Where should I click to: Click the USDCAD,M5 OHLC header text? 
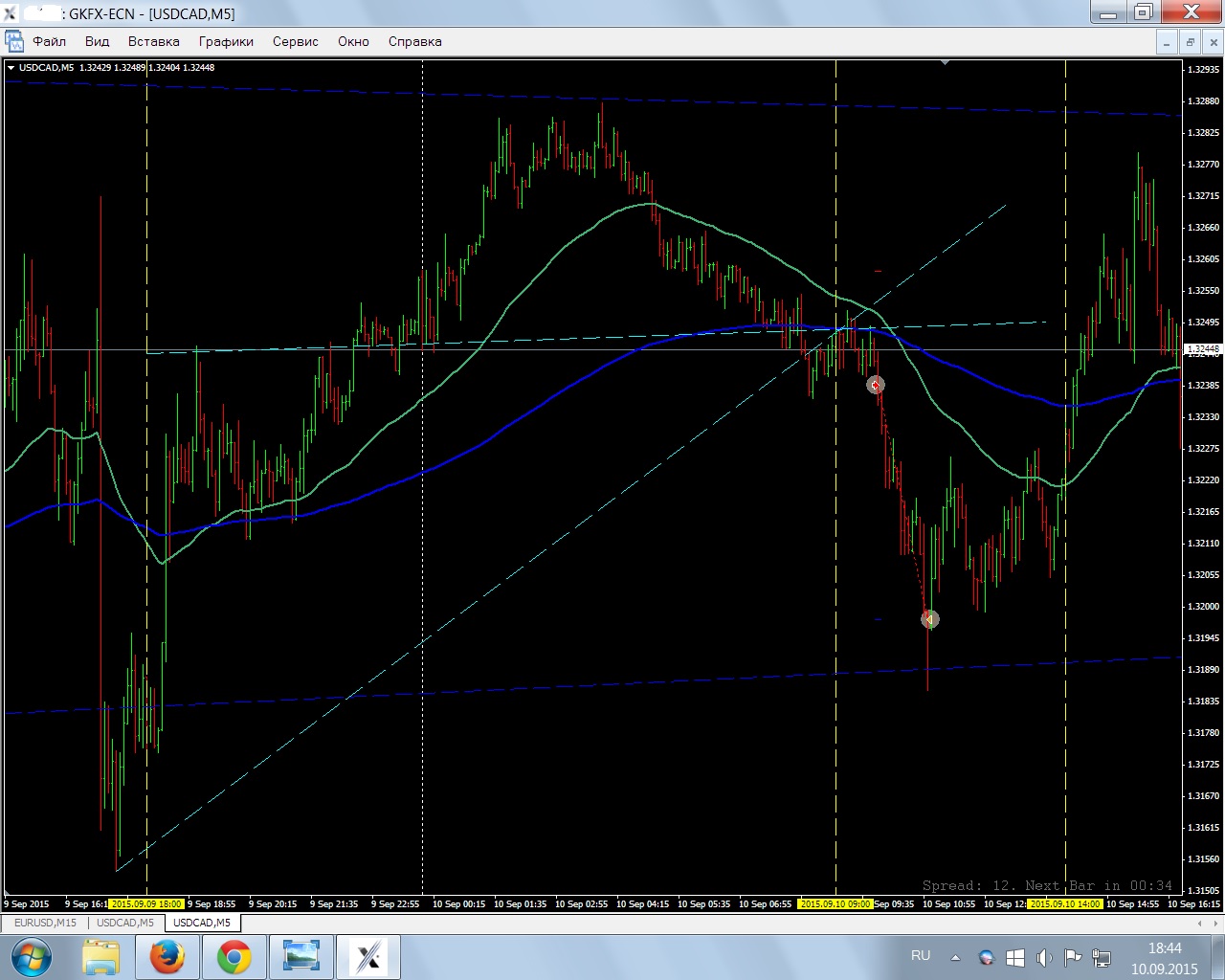tap(117, 67)
